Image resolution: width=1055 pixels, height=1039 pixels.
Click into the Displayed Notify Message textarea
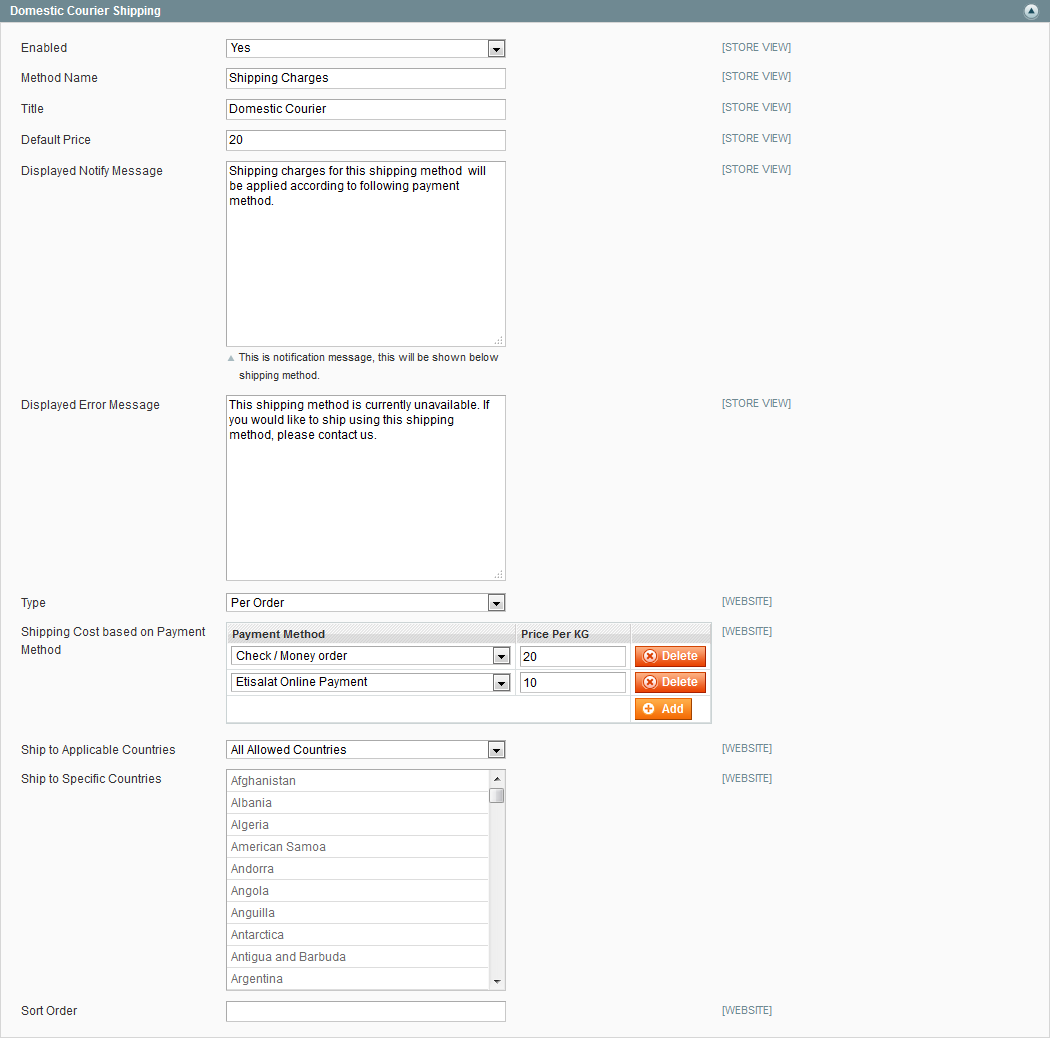pos(365,254)
